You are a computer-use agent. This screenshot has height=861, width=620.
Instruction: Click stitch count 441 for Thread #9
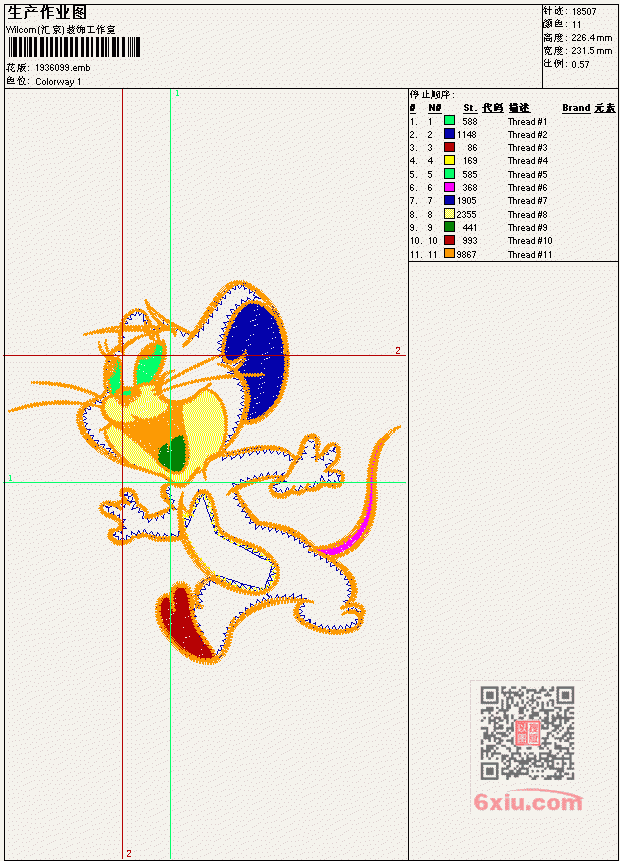pyautogui.click(x=470, y=228)
